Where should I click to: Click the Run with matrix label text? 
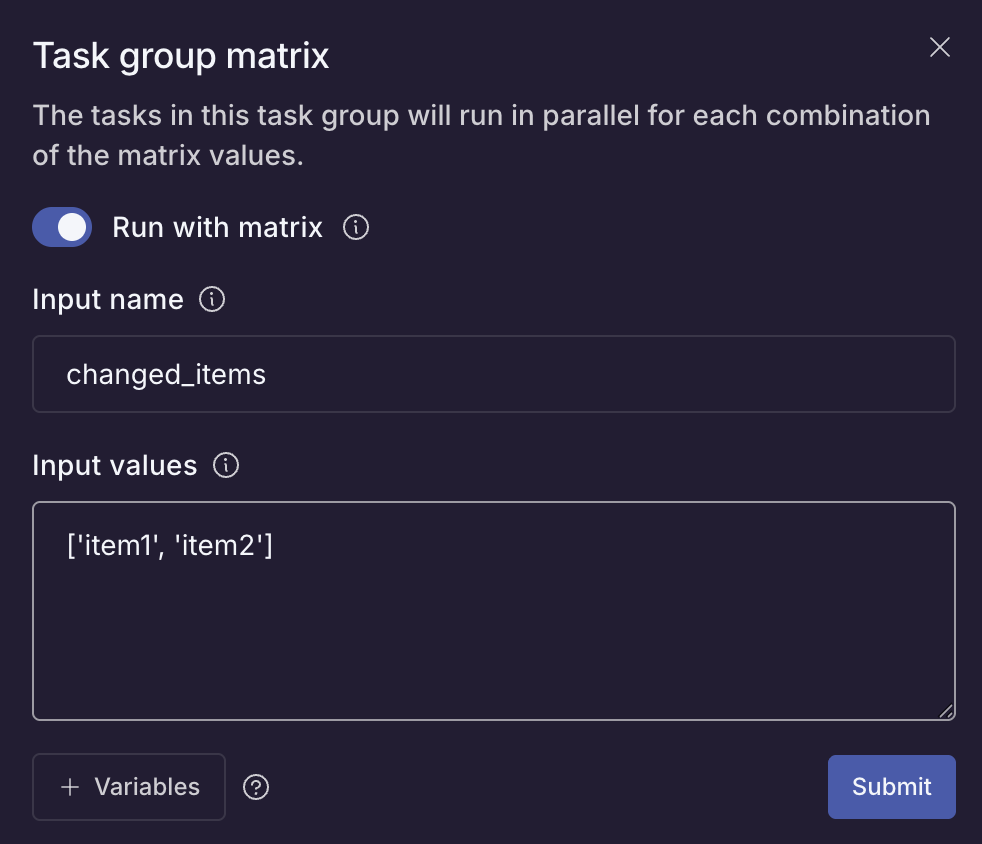coord(217,227)
